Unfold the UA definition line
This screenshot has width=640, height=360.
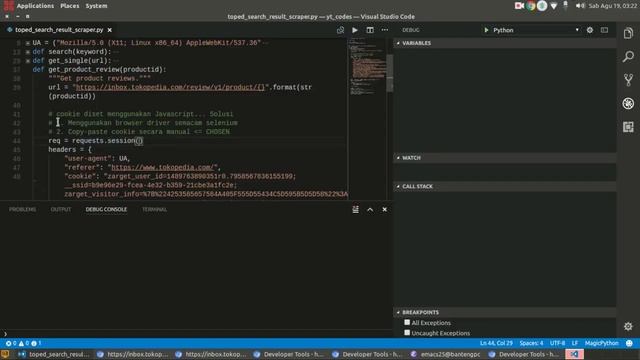(x=28, y=43)
